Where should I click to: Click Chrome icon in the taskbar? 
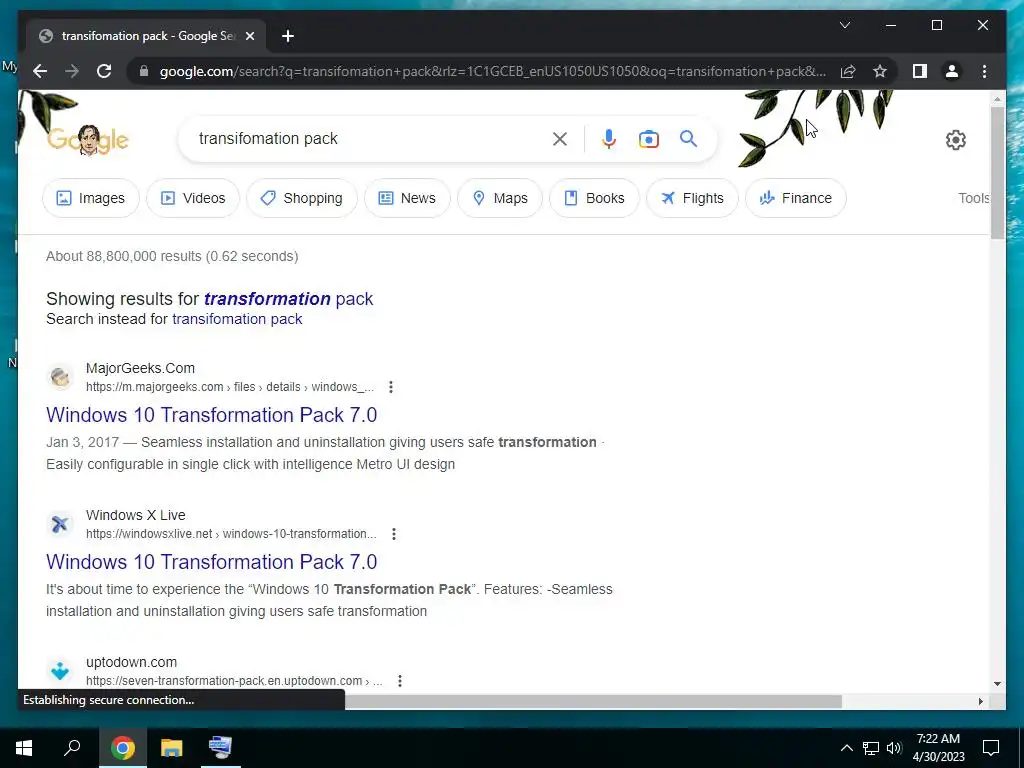click(123, 748)
